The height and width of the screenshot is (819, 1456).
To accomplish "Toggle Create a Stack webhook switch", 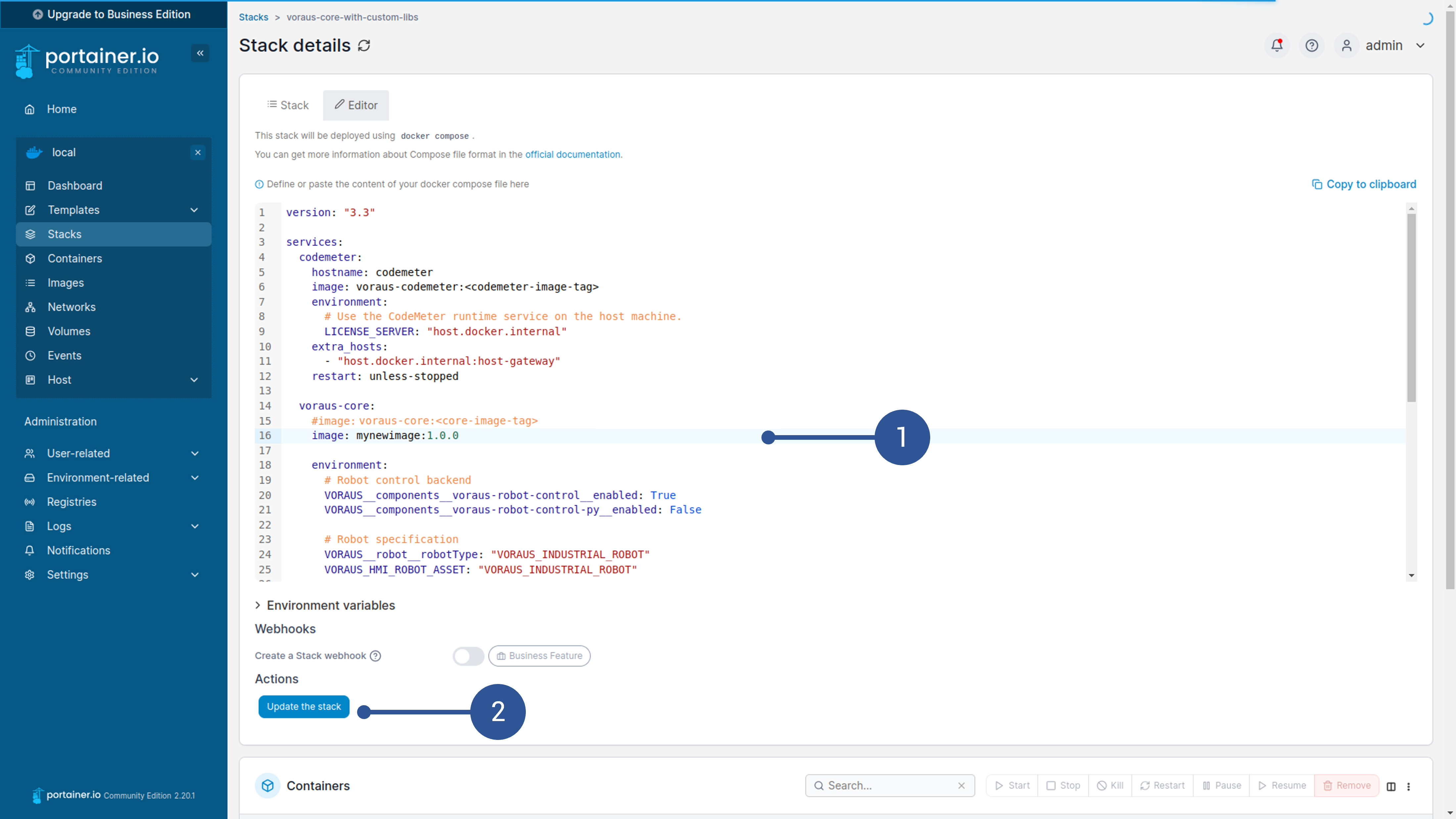I will tap(468, 656).
